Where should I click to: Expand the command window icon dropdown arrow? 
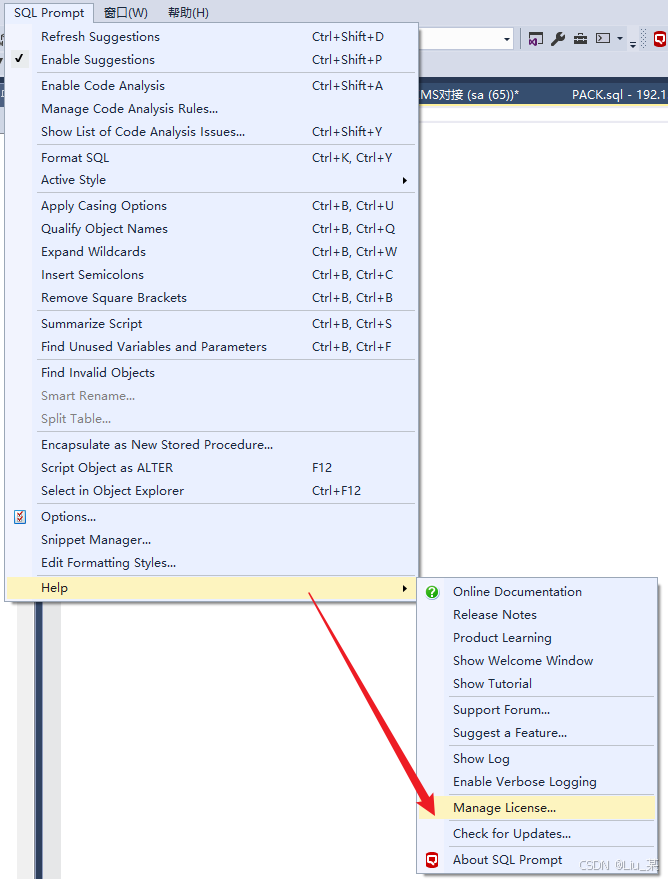[x=620, y=40]
